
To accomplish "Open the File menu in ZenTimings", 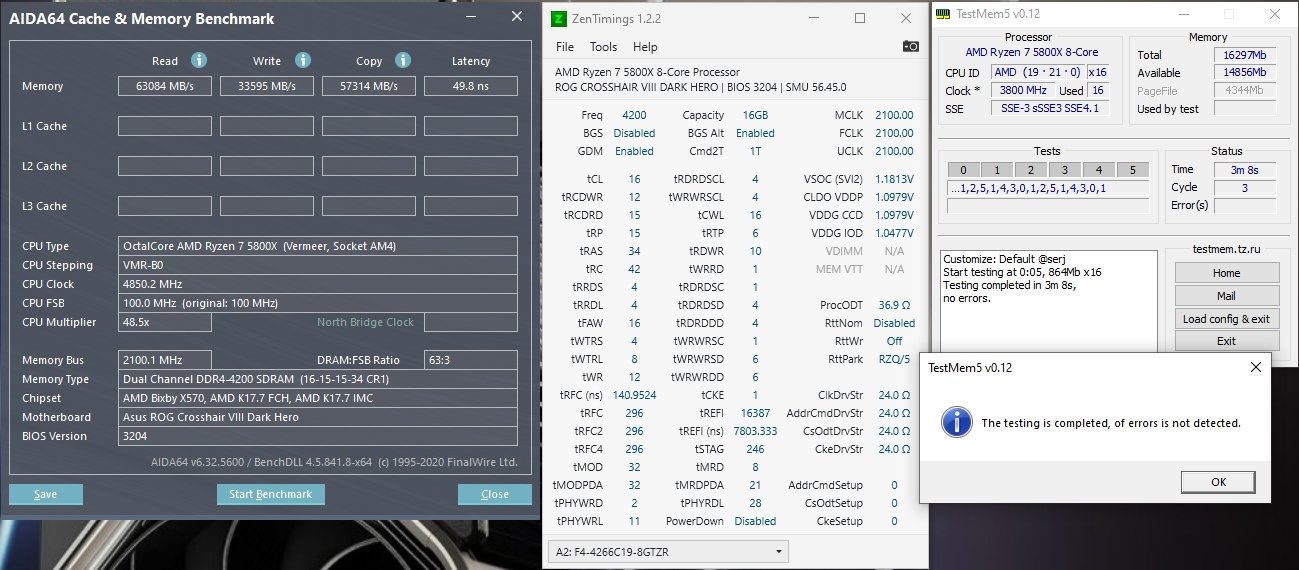I will click(x=565, y=47).
